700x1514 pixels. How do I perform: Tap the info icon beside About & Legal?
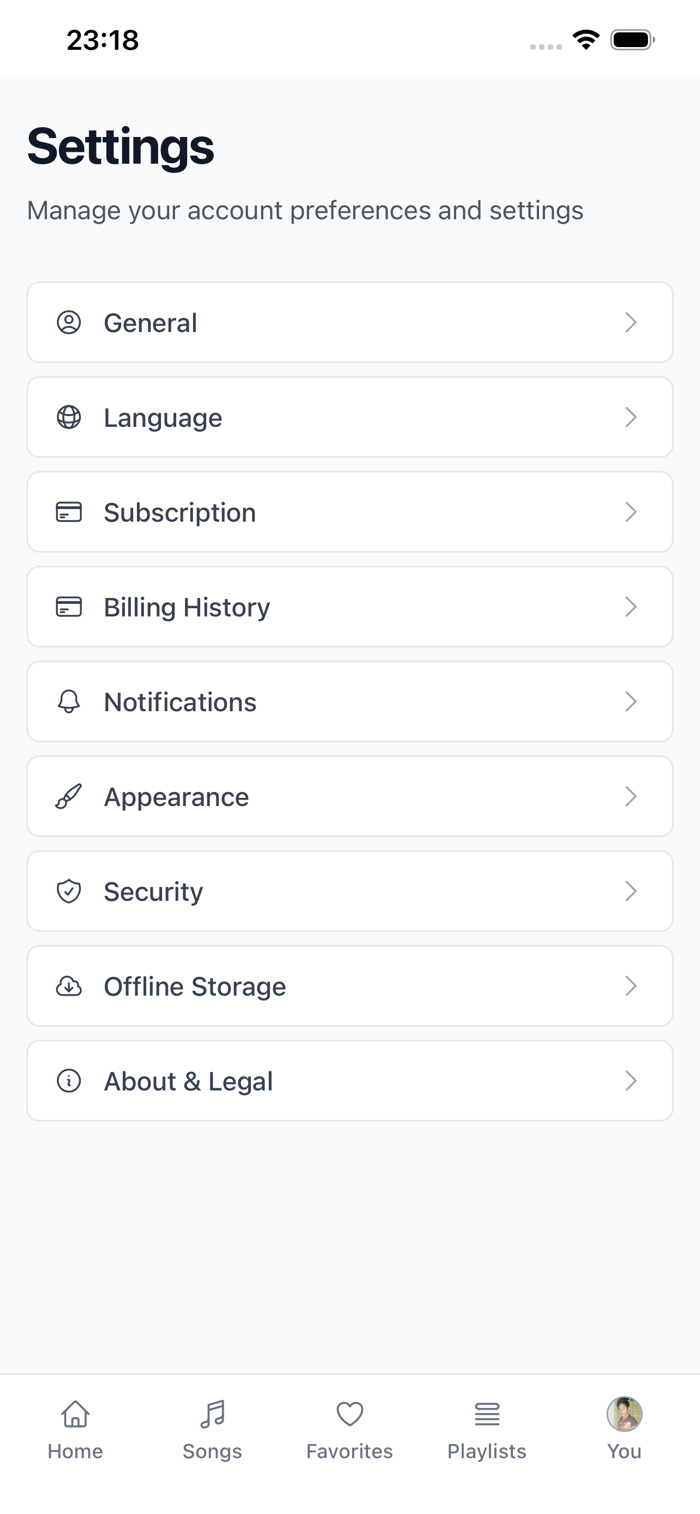click(69, 1081)
